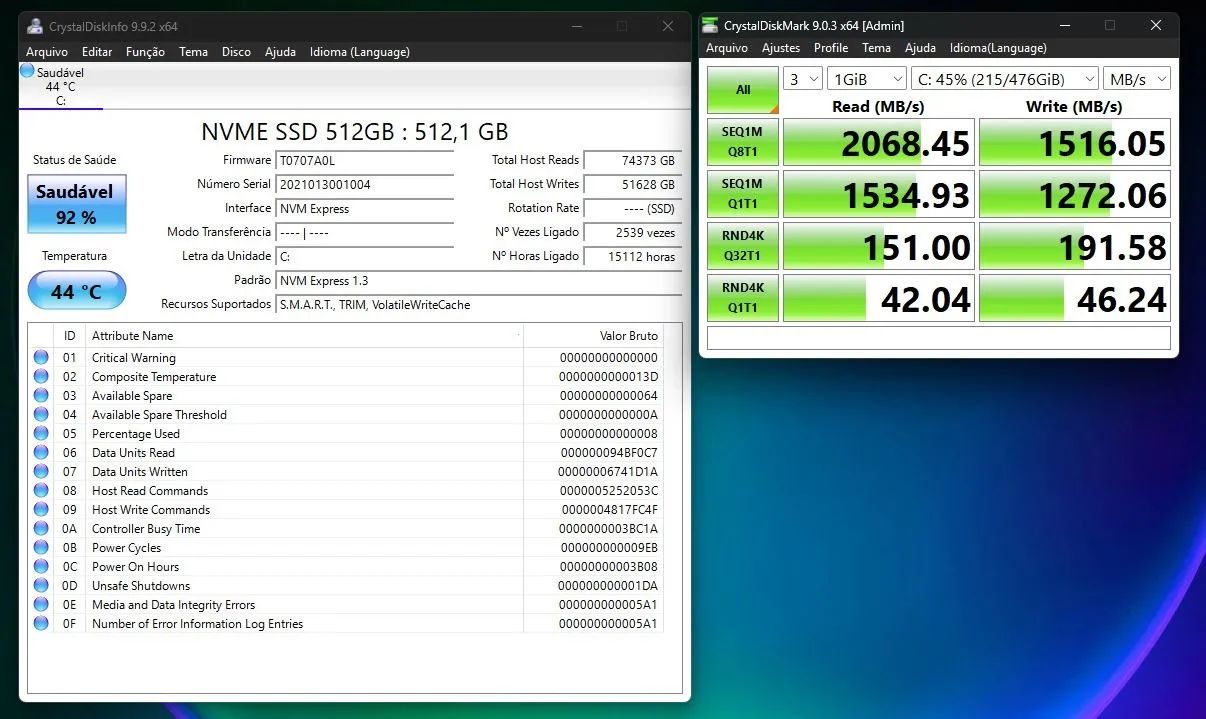Click status orb for Media and Data Integrity Errors
The image size is (1206, 719).
pyautogui.click(x=41, y=604)
